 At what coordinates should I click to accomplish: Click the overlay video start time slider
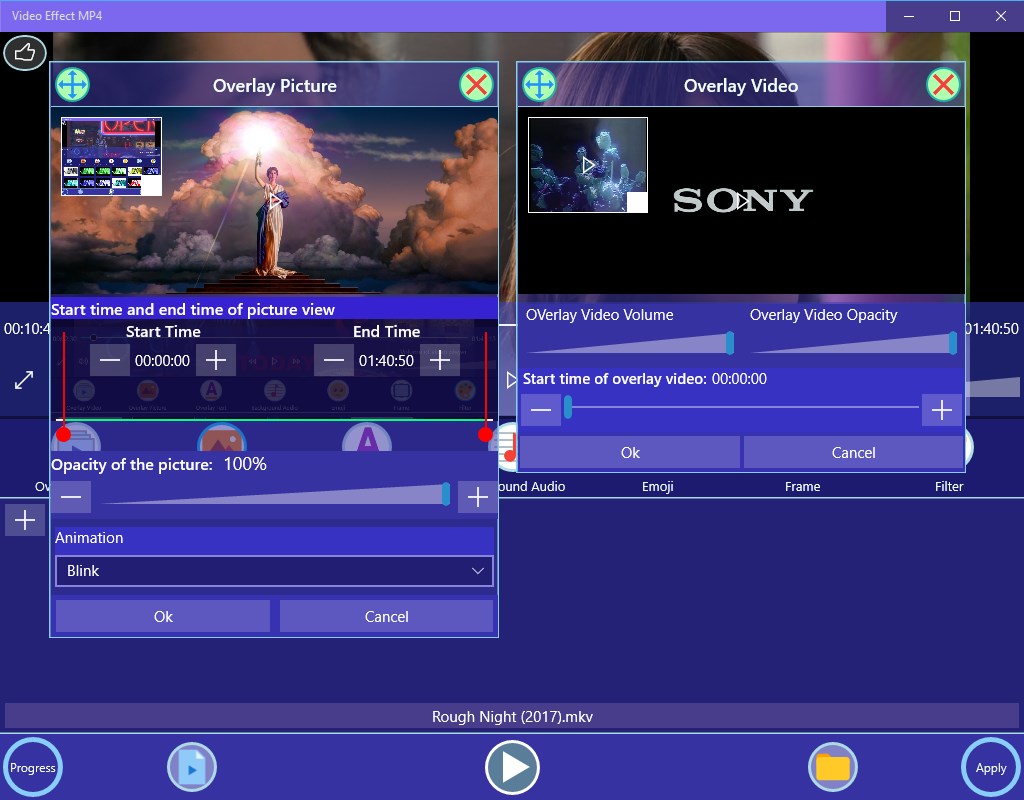[742, 408]
